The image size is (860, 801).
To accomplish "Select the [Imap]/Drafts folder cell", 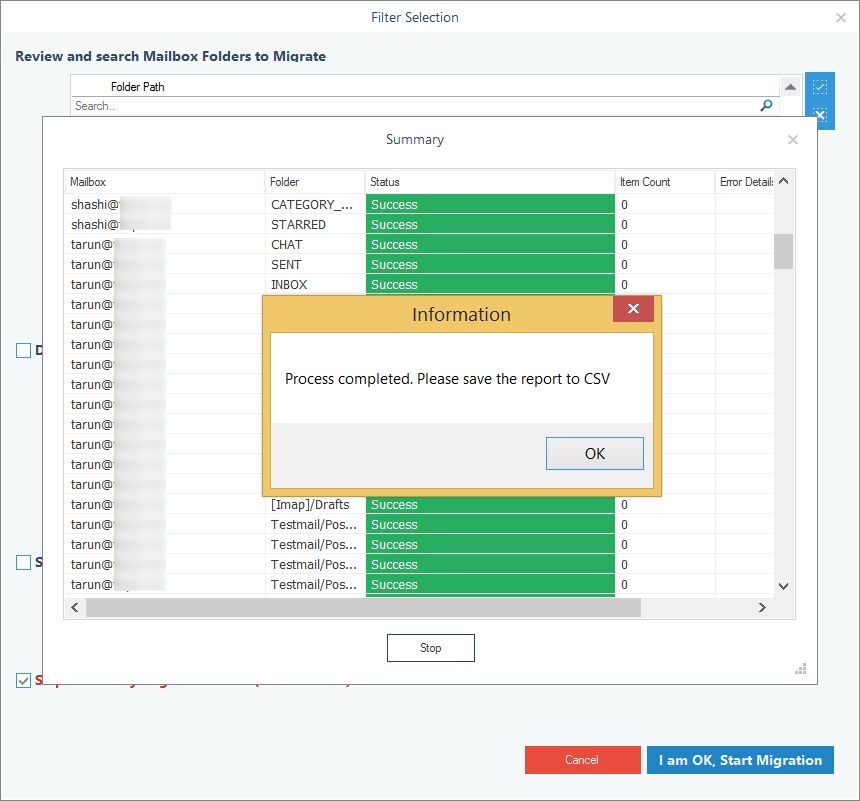I will point(315,505).
